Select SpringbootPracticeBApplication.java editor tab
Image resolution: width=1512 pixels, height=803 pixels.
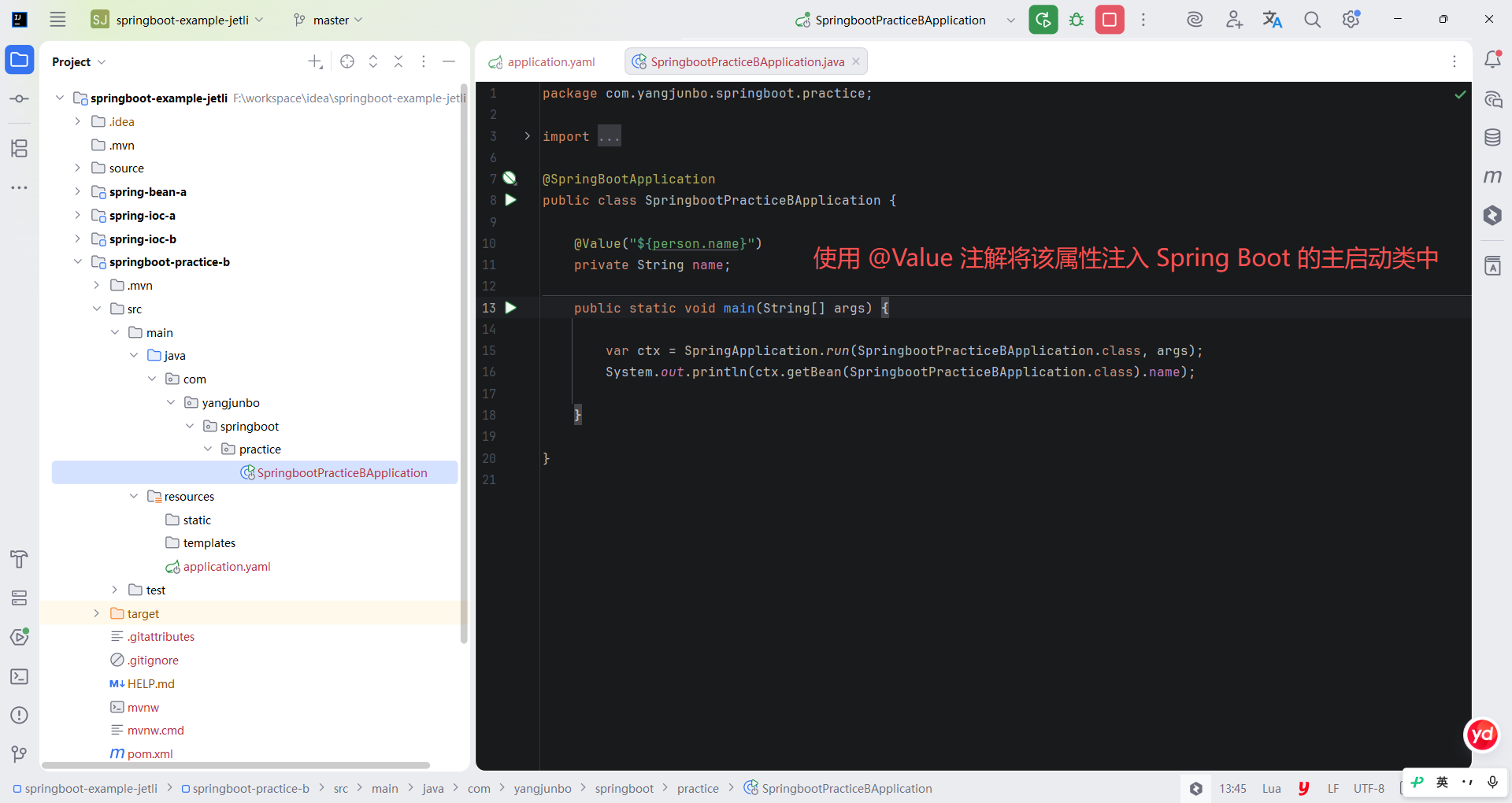pos(747,61)
